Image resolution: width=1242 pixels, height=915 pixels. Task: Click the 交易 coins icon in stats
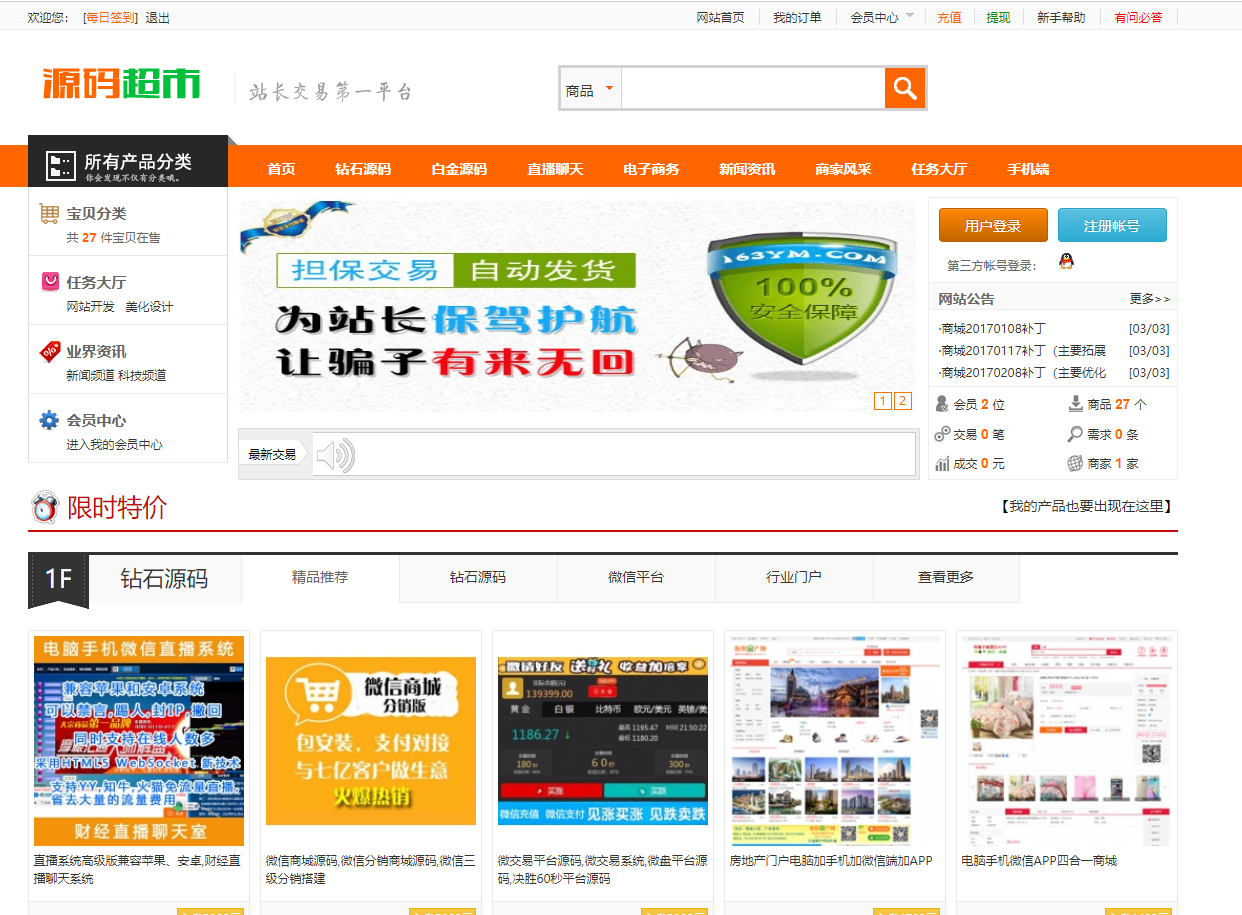coord(942,434)
